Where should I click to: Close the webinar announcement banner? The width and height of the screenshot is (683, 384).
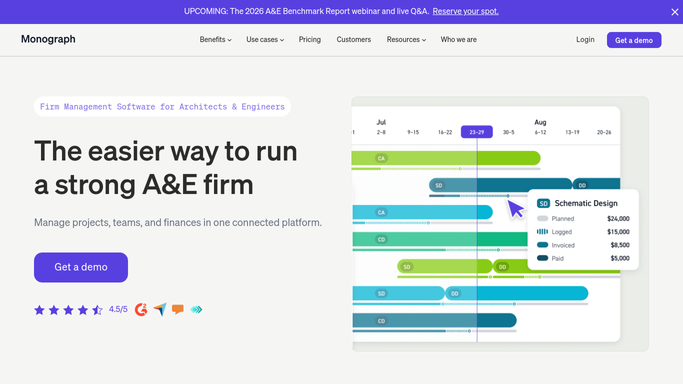(675, 12)
